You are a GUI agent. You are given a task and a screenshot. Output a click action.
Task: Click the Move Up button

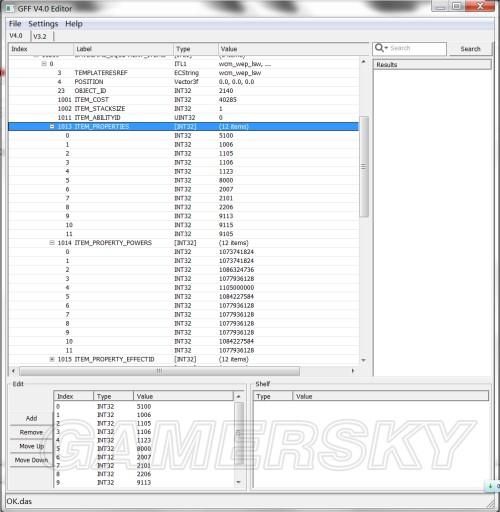[x=31, y=446]
